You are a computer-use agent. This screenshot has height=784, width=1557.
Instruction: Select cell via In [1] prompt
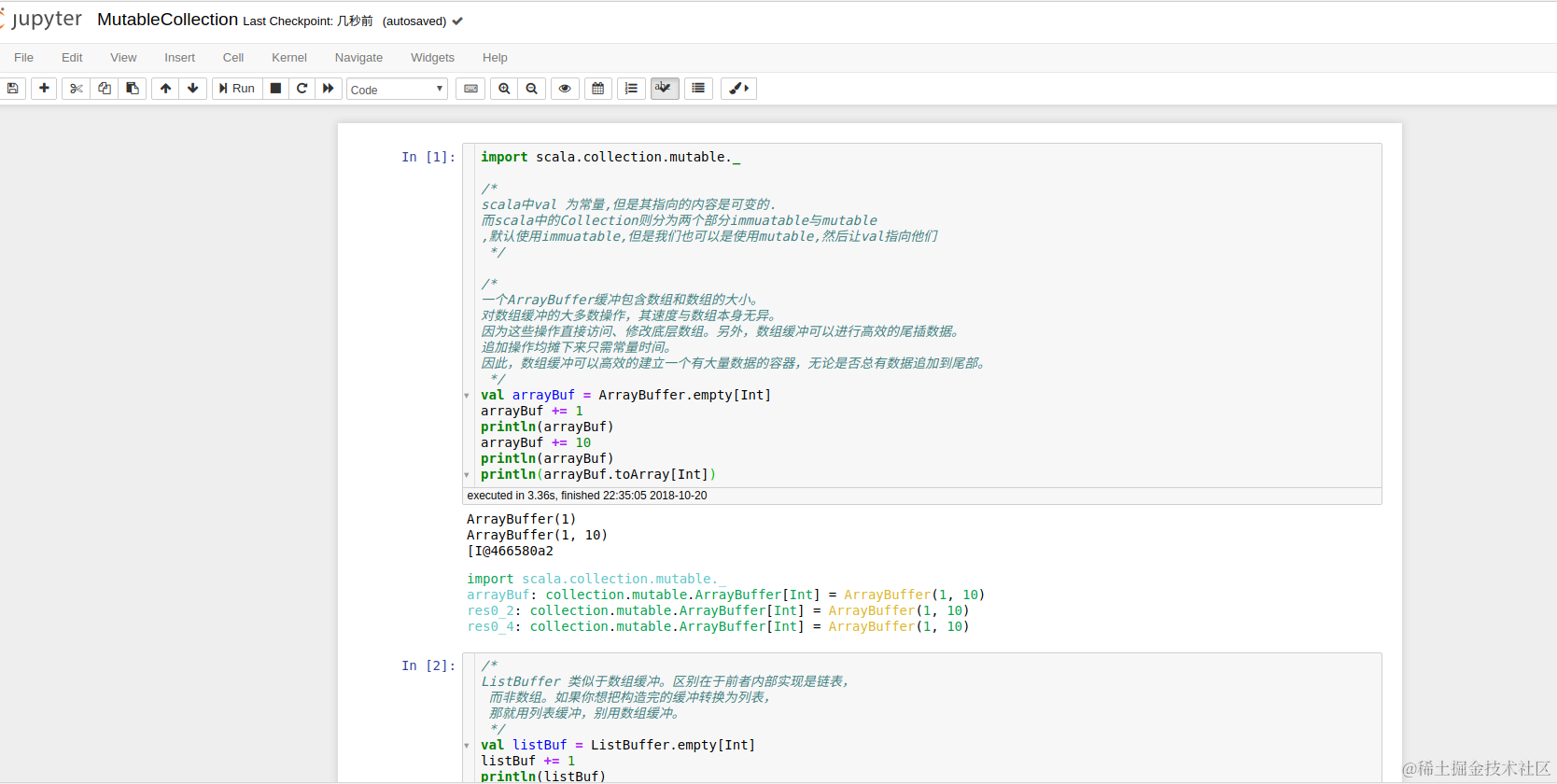tap(428, 157)
